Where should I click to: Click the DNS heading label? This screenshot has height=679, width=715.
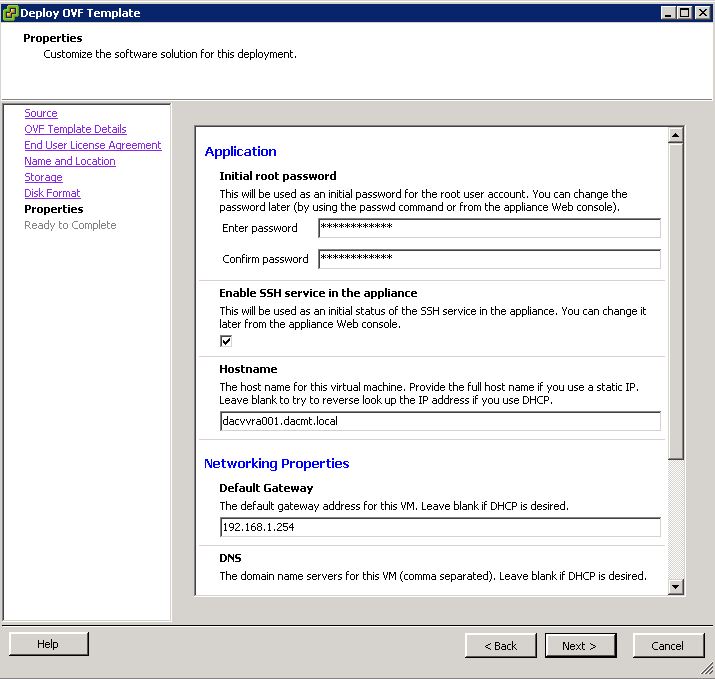point(230,558)
